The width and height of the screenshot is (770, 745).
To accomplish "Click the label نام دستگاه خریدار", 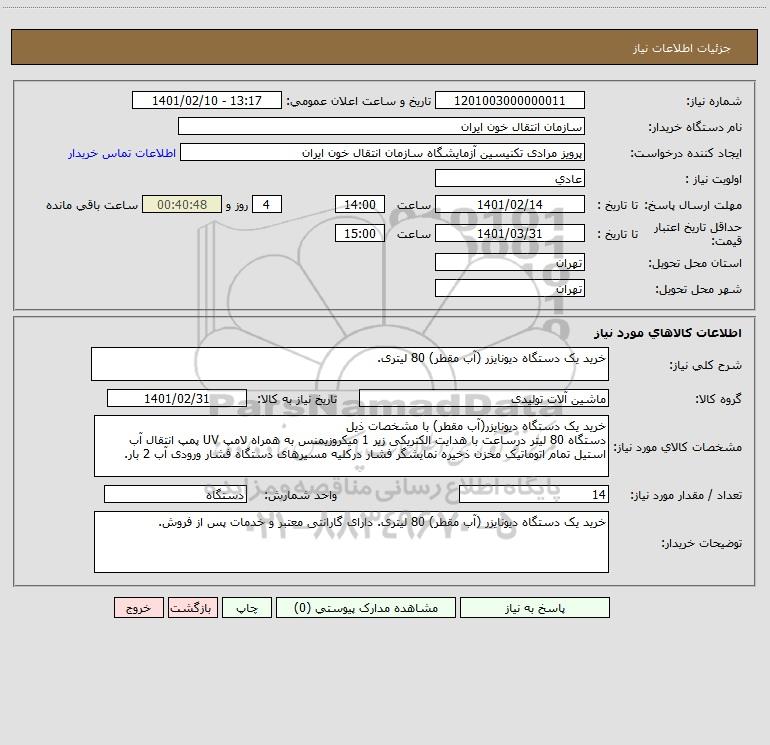I will click(x=695, y=127).
